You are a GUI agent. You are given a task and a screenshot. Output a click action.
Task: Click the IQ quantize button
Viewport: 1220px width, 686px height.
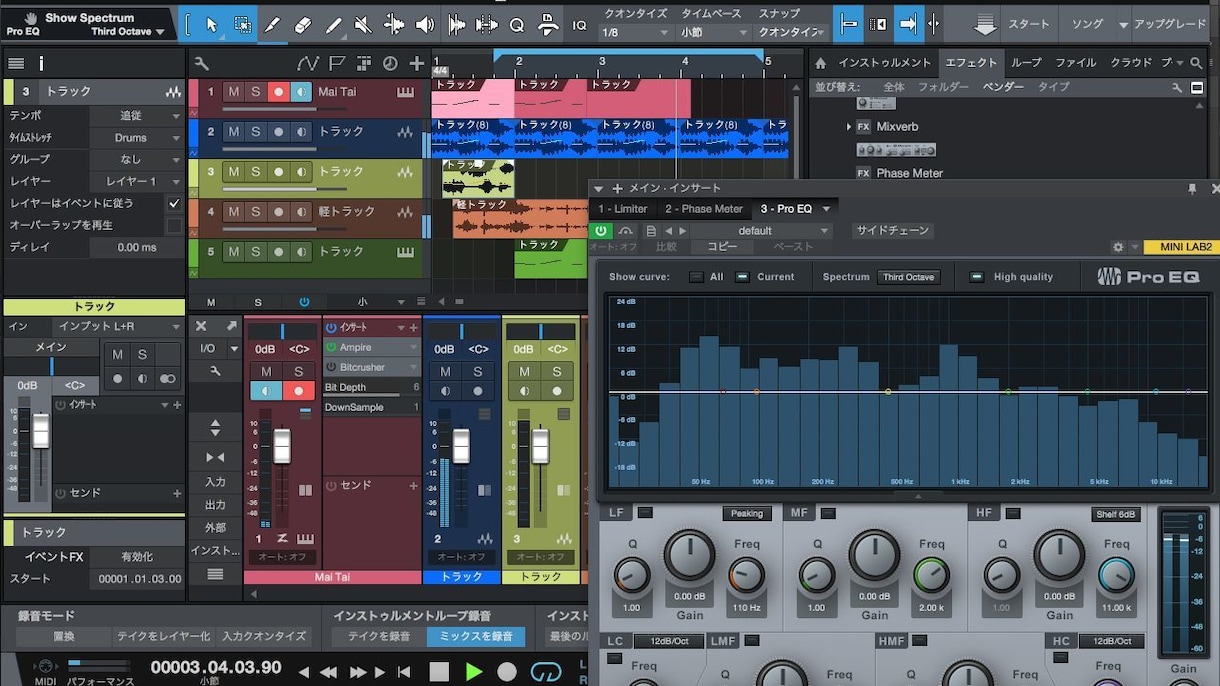tap(579, 24)
